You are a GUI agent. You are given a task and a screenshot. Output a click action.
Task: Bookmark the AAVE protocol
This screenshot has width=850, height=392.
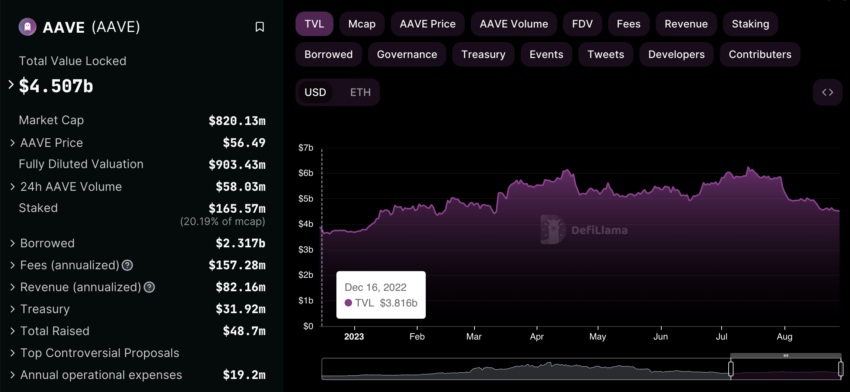click(260, 27)
